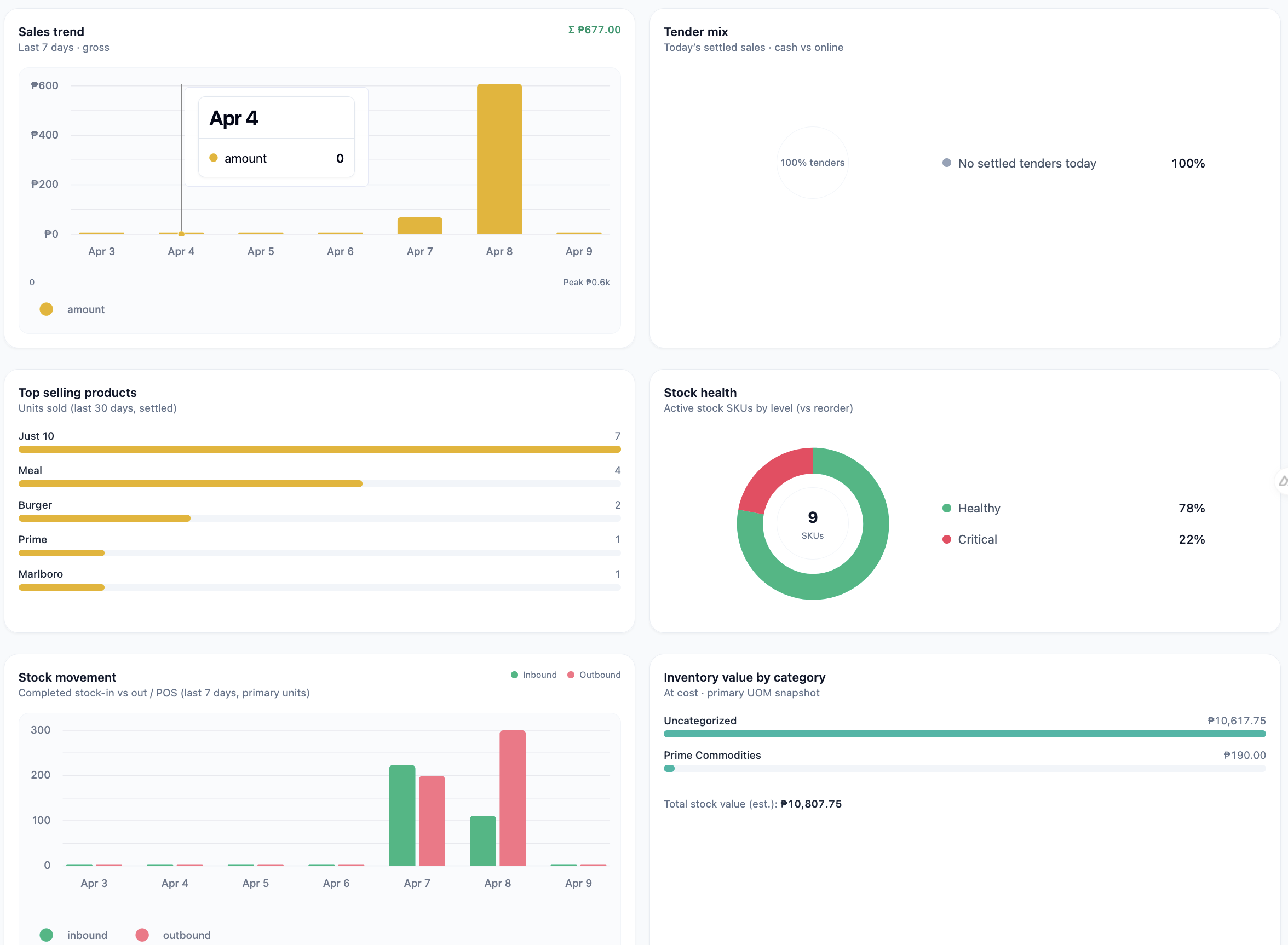Viewport: 1288px width, 945px height.
Task: Click the Apr 7 inbound stock bar
Action: [401, 815]
